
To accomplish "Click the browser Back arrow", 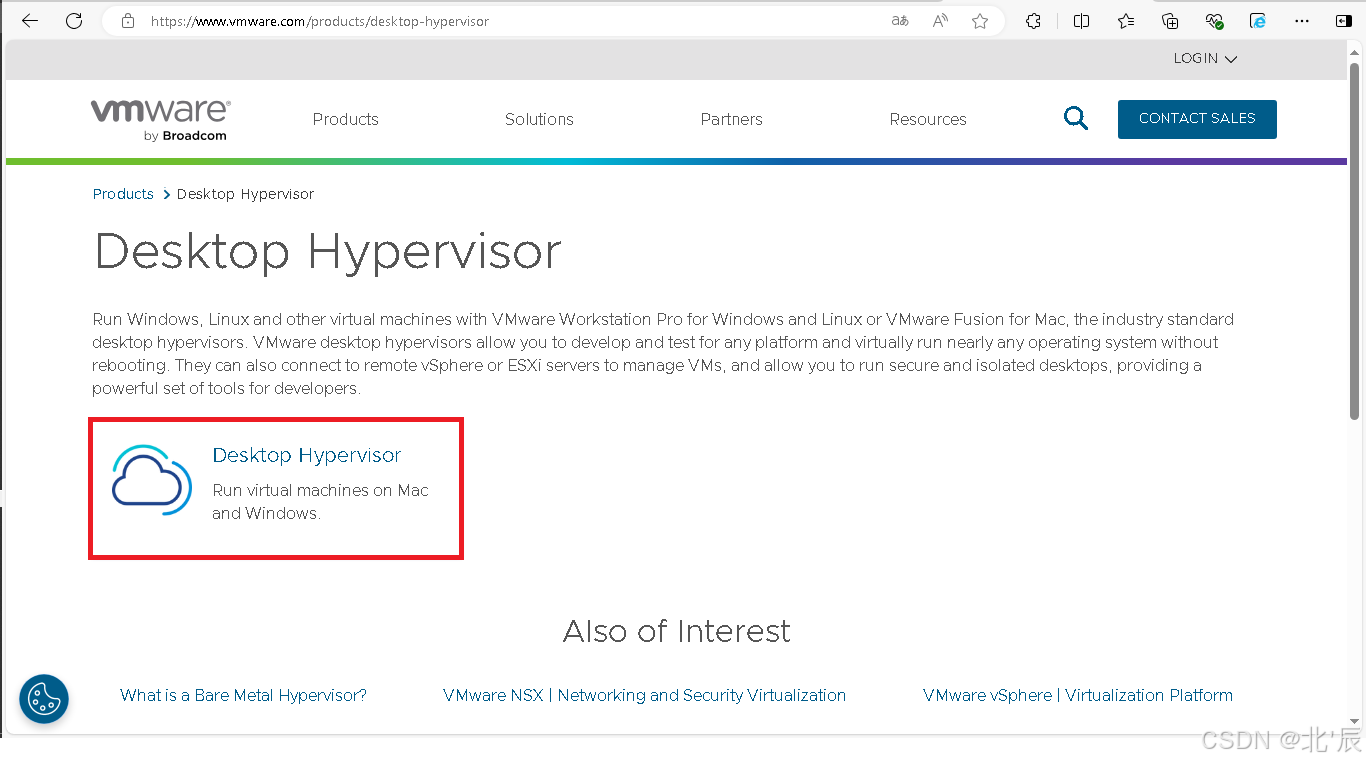I will click(x=30, y=21).
